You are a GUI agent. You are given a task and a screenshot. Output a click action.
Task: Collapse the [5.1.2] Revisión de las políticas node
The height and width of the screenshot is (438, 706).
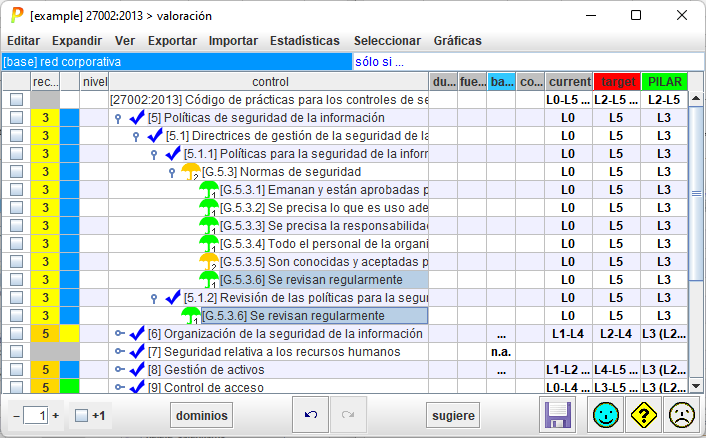click(x=154, y=298)
